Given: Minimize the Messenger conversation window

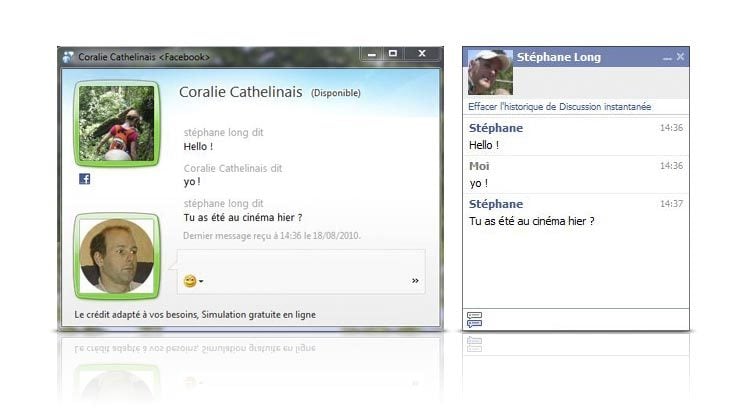Looking at the screenshot, I should [372, 54].
